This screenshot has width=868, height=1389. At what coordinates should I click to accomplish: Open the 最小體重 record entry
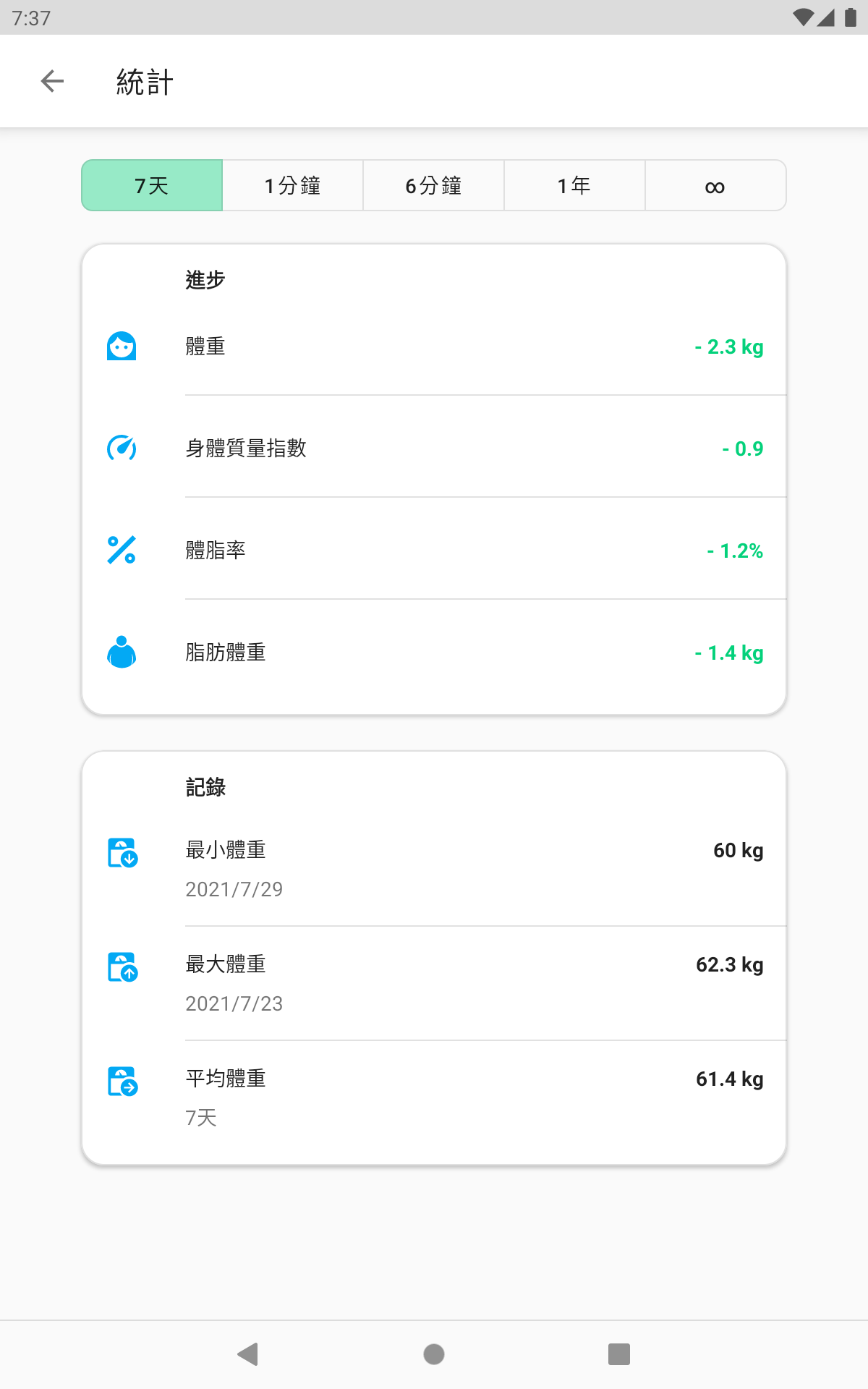coord(434,869)
